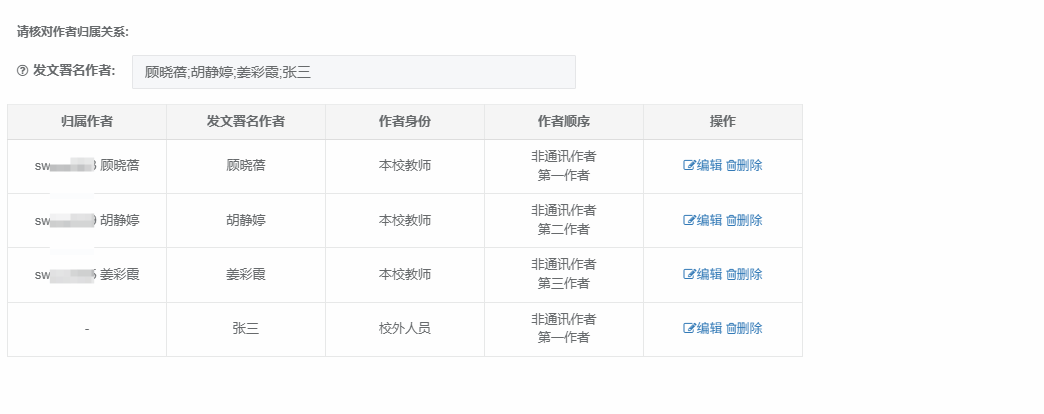Select the 校外人员 identity cell
Screen dimensions: 1044x414
[x=404, y=328]
